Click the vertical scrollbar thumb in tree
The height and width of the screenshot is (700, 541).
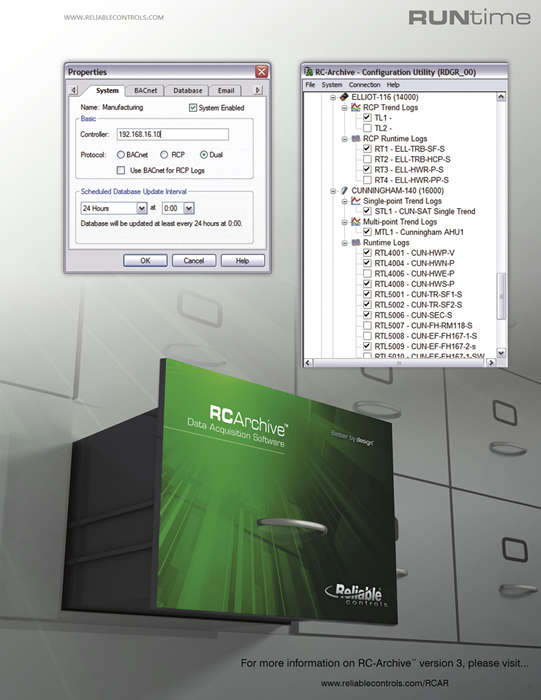[501, 296]
